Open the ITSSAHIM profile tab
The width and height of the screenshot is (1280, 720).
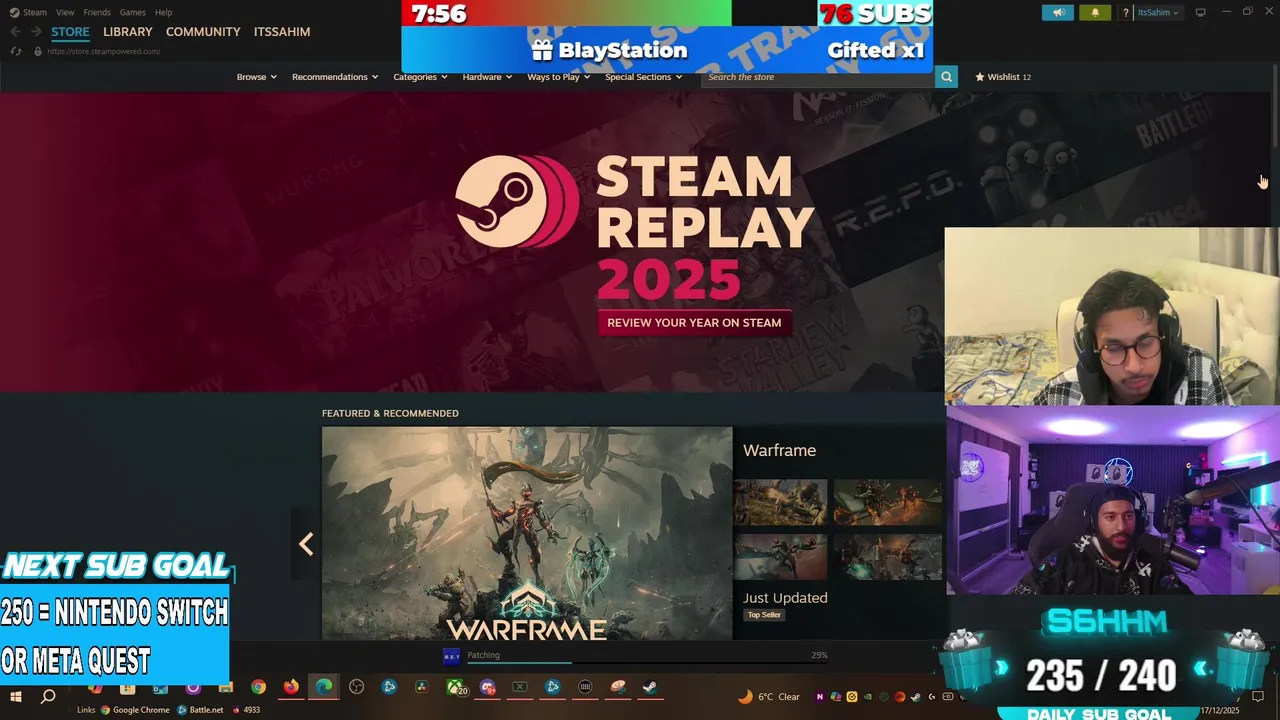(x=282, y=32)
